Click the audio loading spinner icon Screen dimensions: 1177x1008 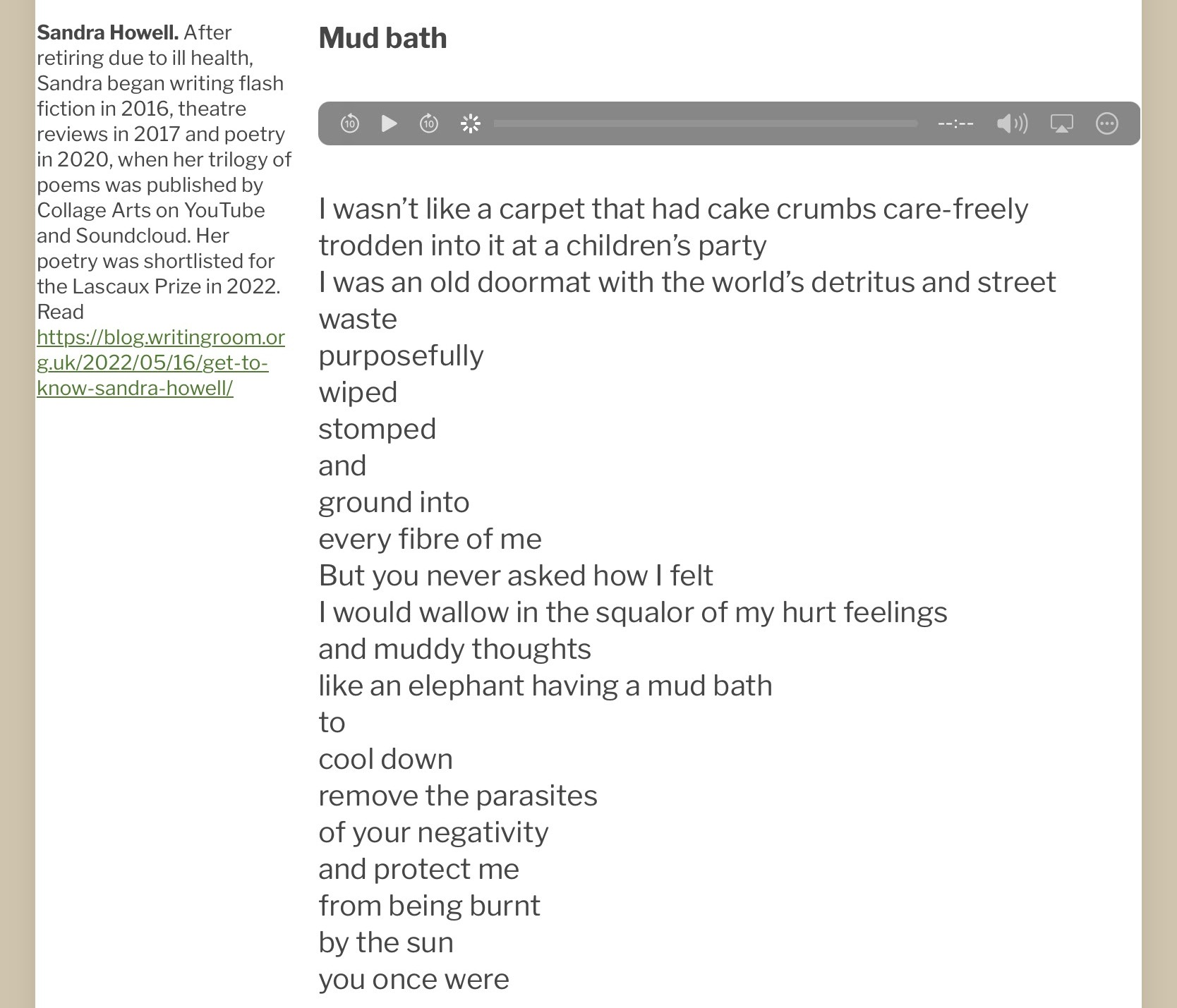[470, 124]
